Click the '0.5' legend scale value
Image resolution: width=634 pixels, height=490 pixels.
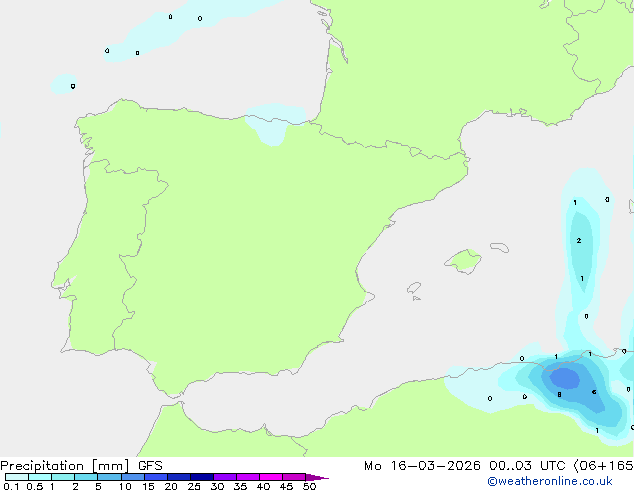[x=34, y=486]
